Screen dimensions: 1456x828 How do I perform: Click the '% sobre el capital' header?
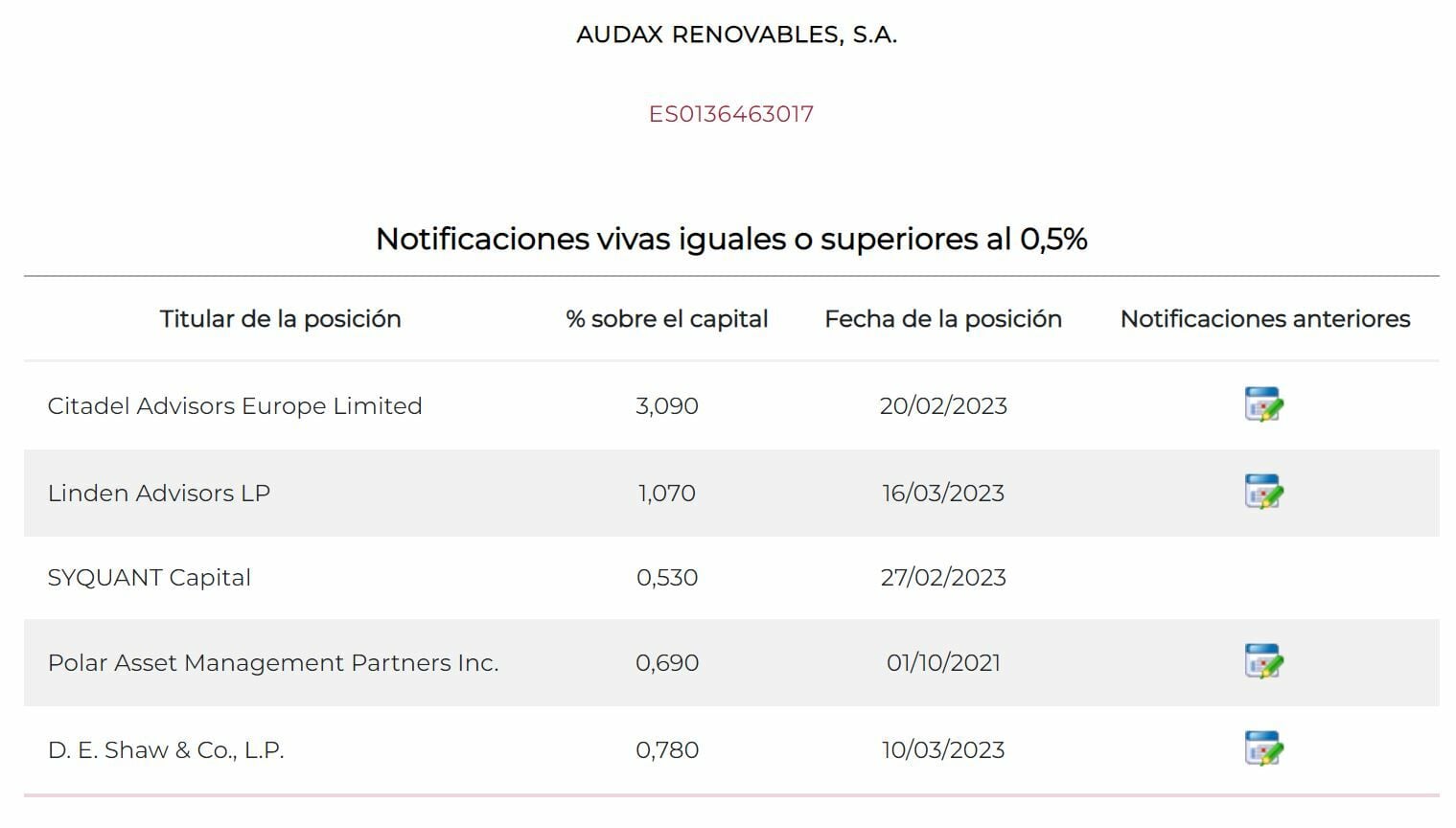pos(667,319)
